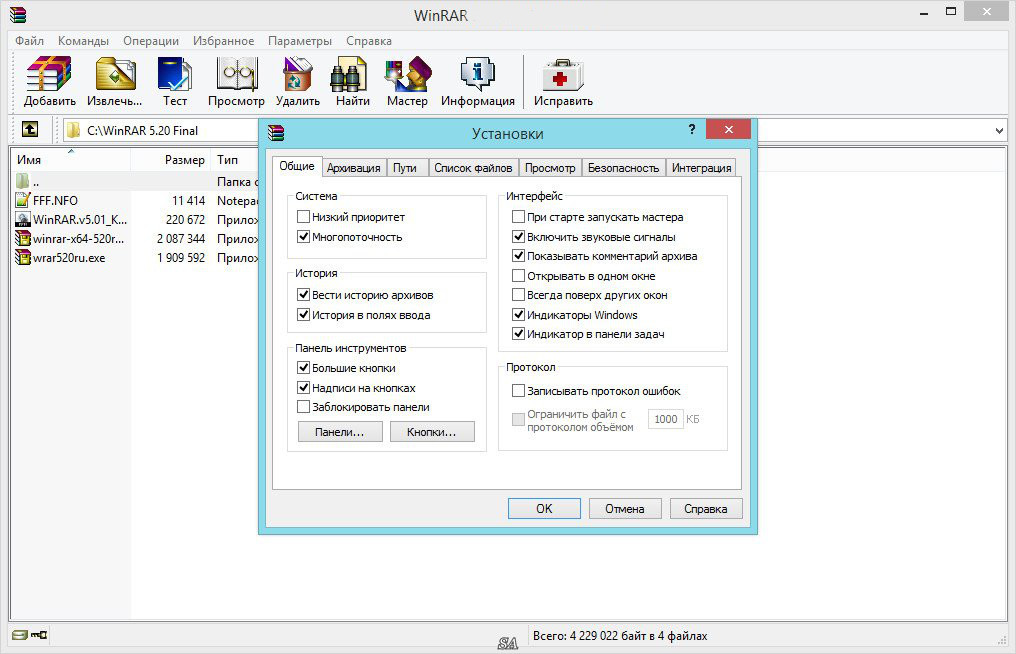Enable Заблокировать панели checkbox
The width and height of the screenshot is (1016, 654).
pyautogui.click(x=303, y=406)
